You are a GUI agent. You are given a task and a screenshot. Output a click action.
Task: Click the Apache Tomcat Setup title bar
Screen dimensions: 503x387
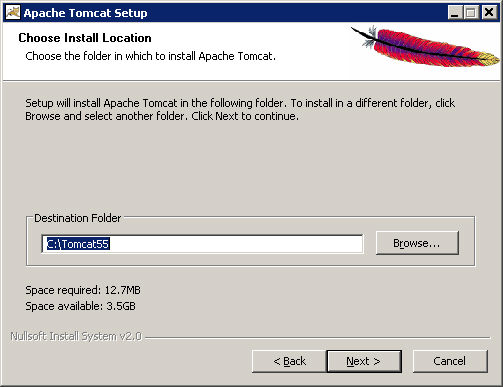(233, 13)
